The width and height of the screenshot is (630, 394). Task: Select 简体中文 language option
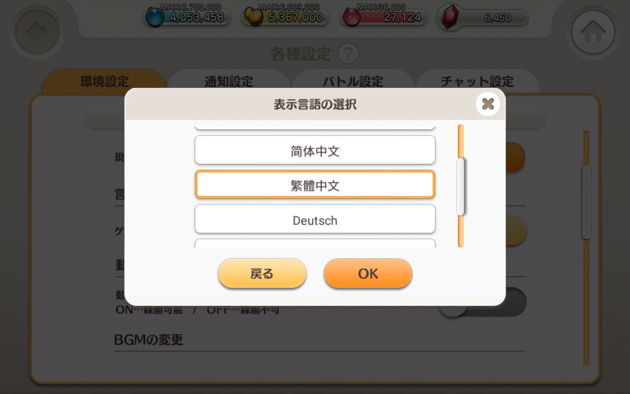pyautogui.click(x=315, y=150)
